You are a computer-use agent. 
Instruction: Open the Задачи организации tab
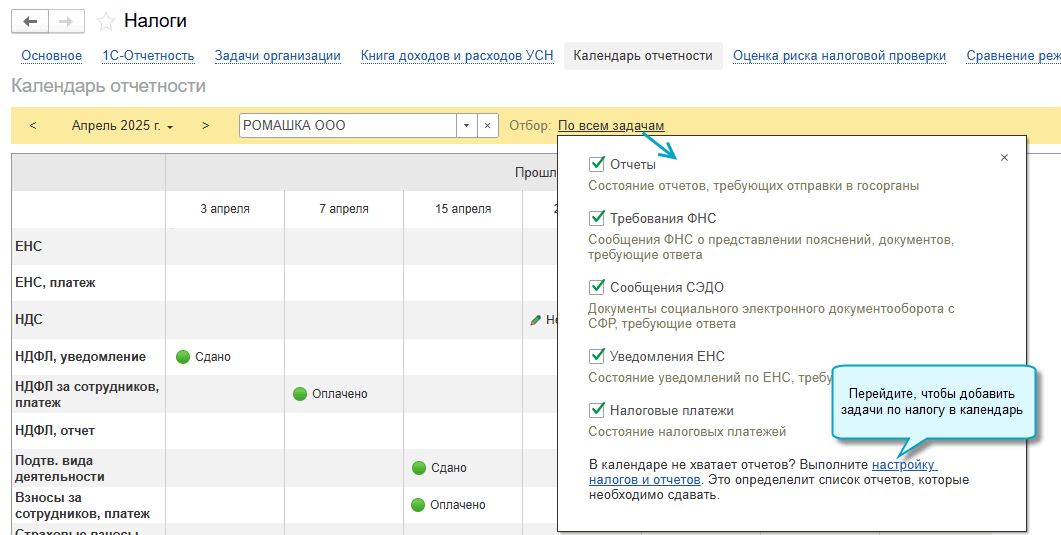(277, 56)
